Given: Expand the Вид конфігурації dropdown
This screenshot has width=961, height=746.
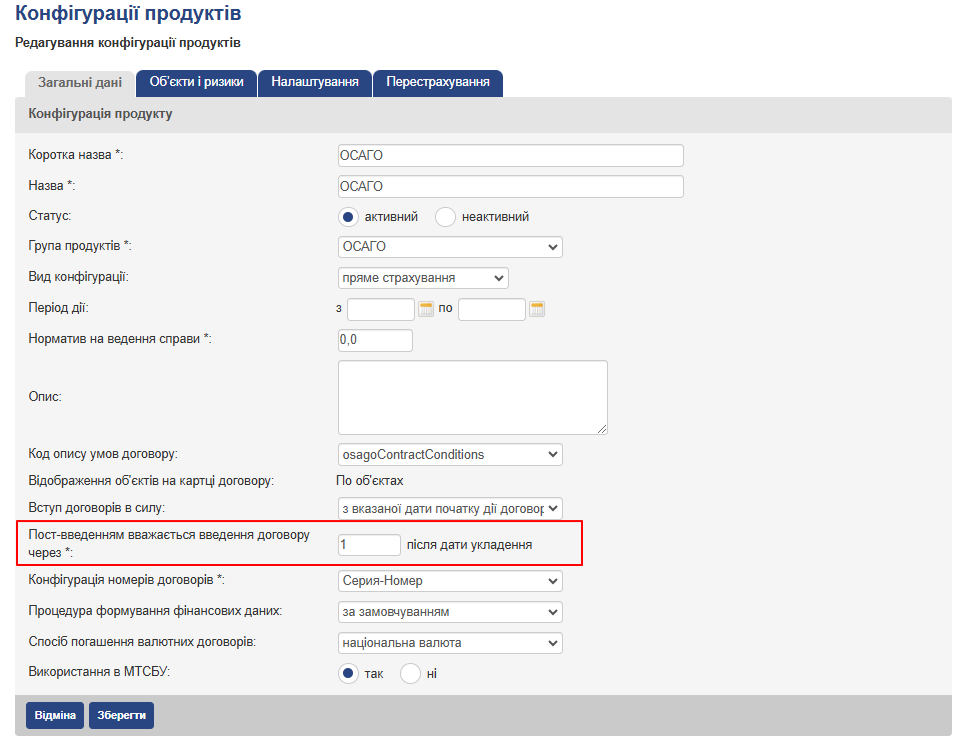Looking at the screenshot, I should (x=423, y=278).
